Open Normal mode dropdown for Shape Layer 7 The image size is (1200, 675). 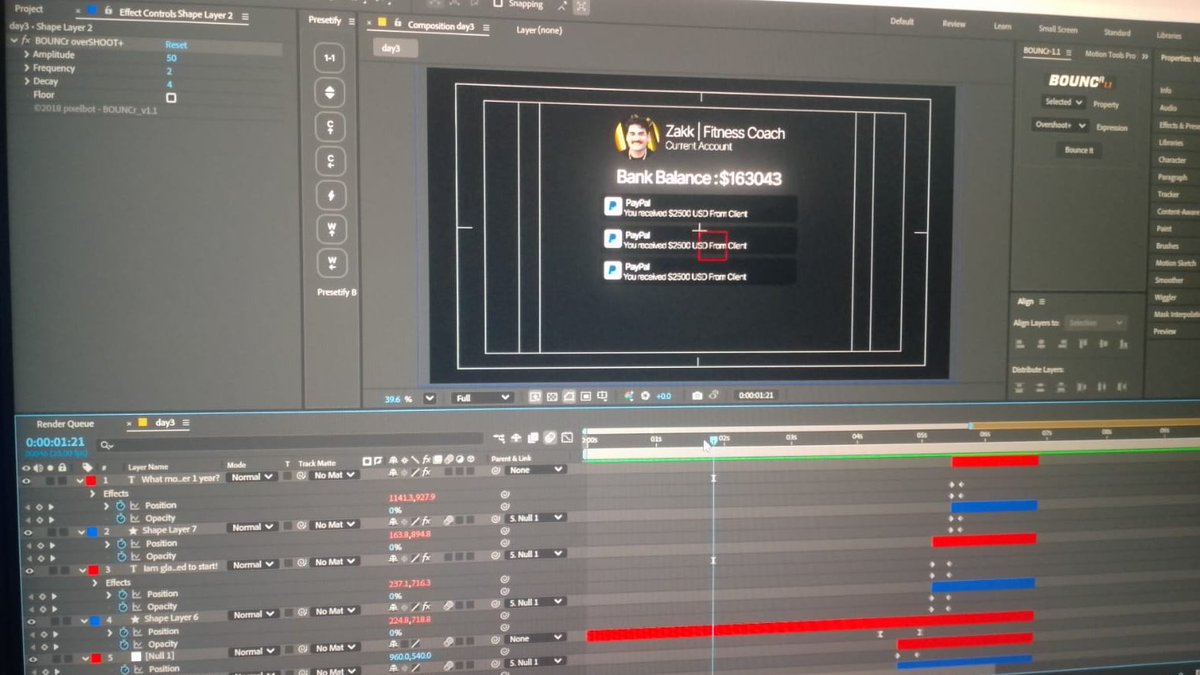pos(252,527)
